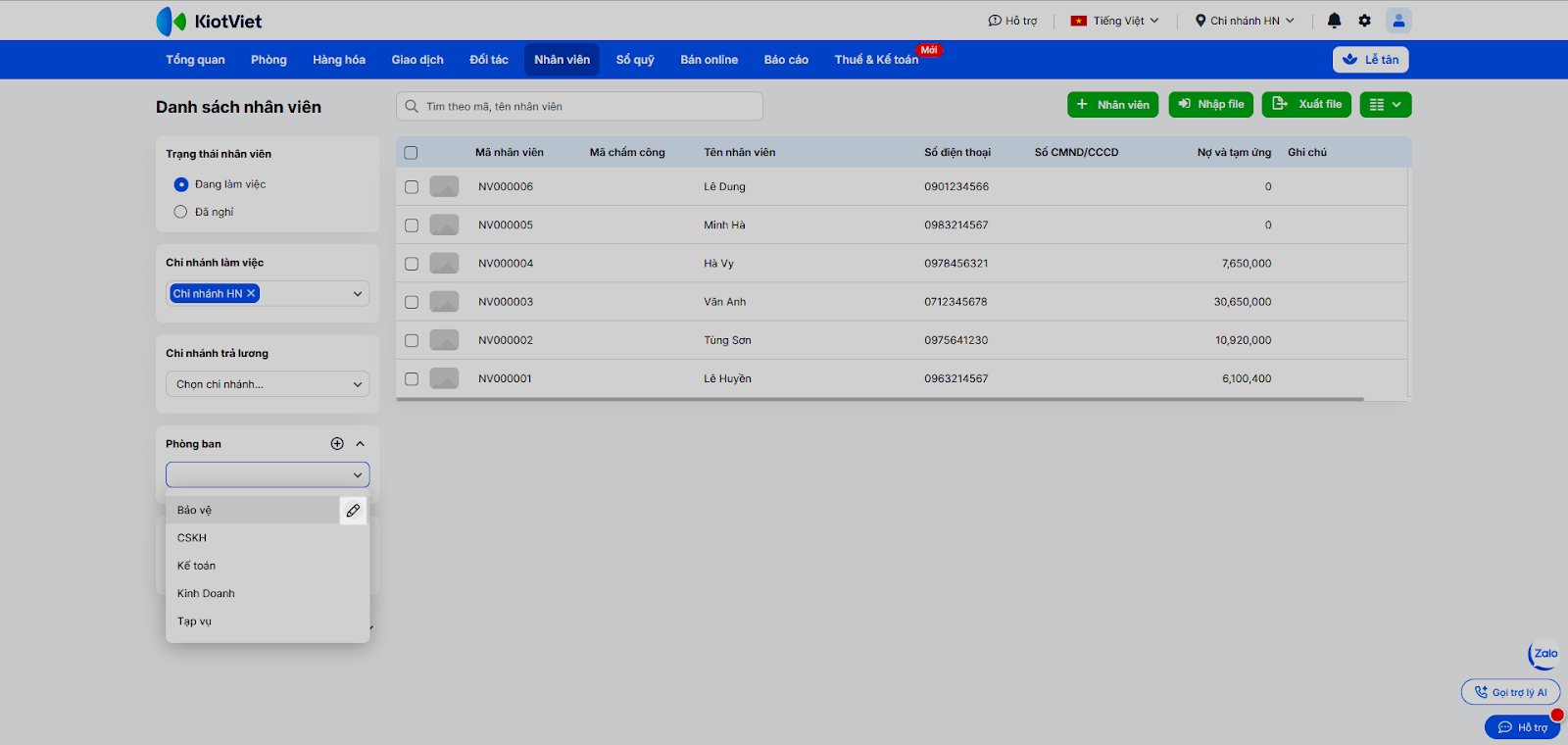Sort by Mã nhân viên column header

(x=510, y=153)
